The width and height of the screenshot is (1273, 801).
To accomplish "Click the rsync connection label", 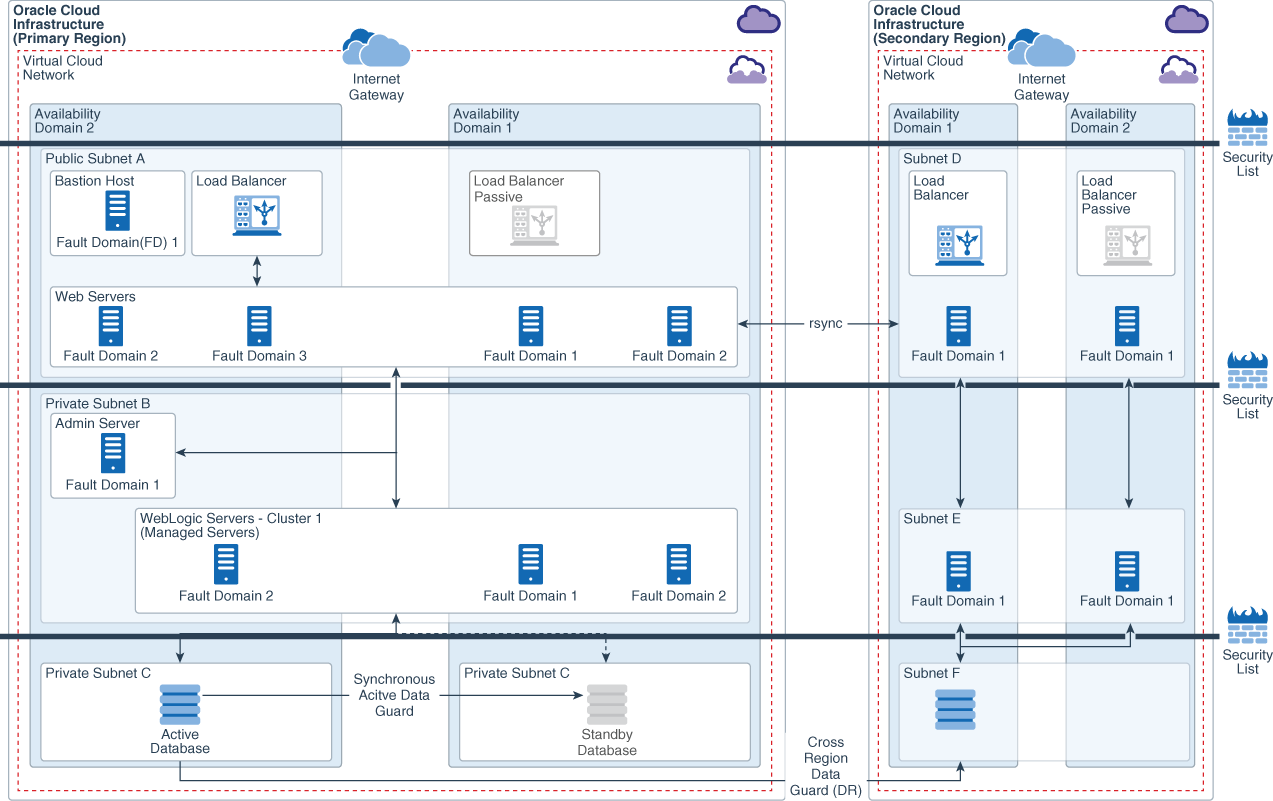I will tap(825, 323).
